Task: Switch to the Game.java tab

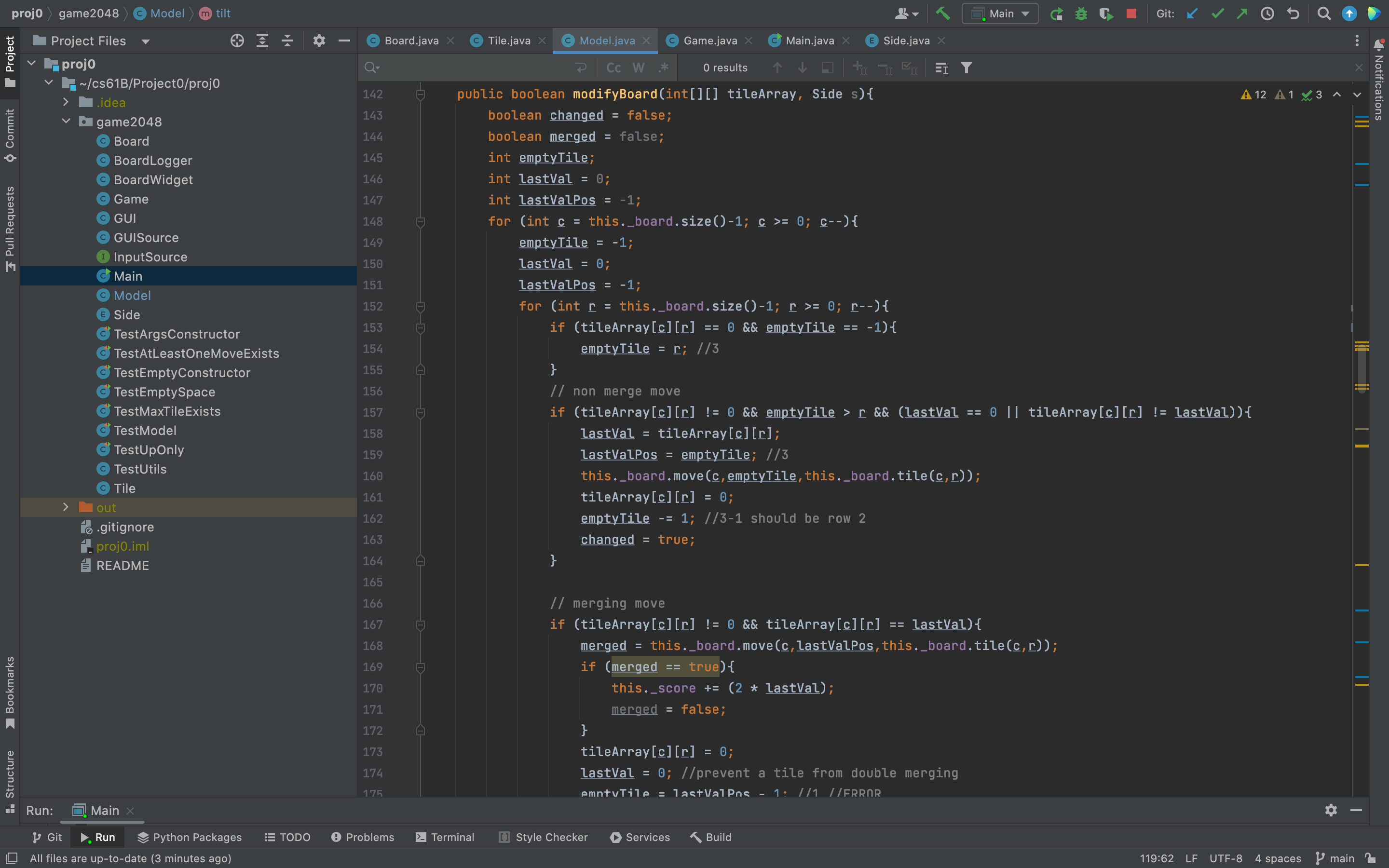Action: (x=709, y=41)
